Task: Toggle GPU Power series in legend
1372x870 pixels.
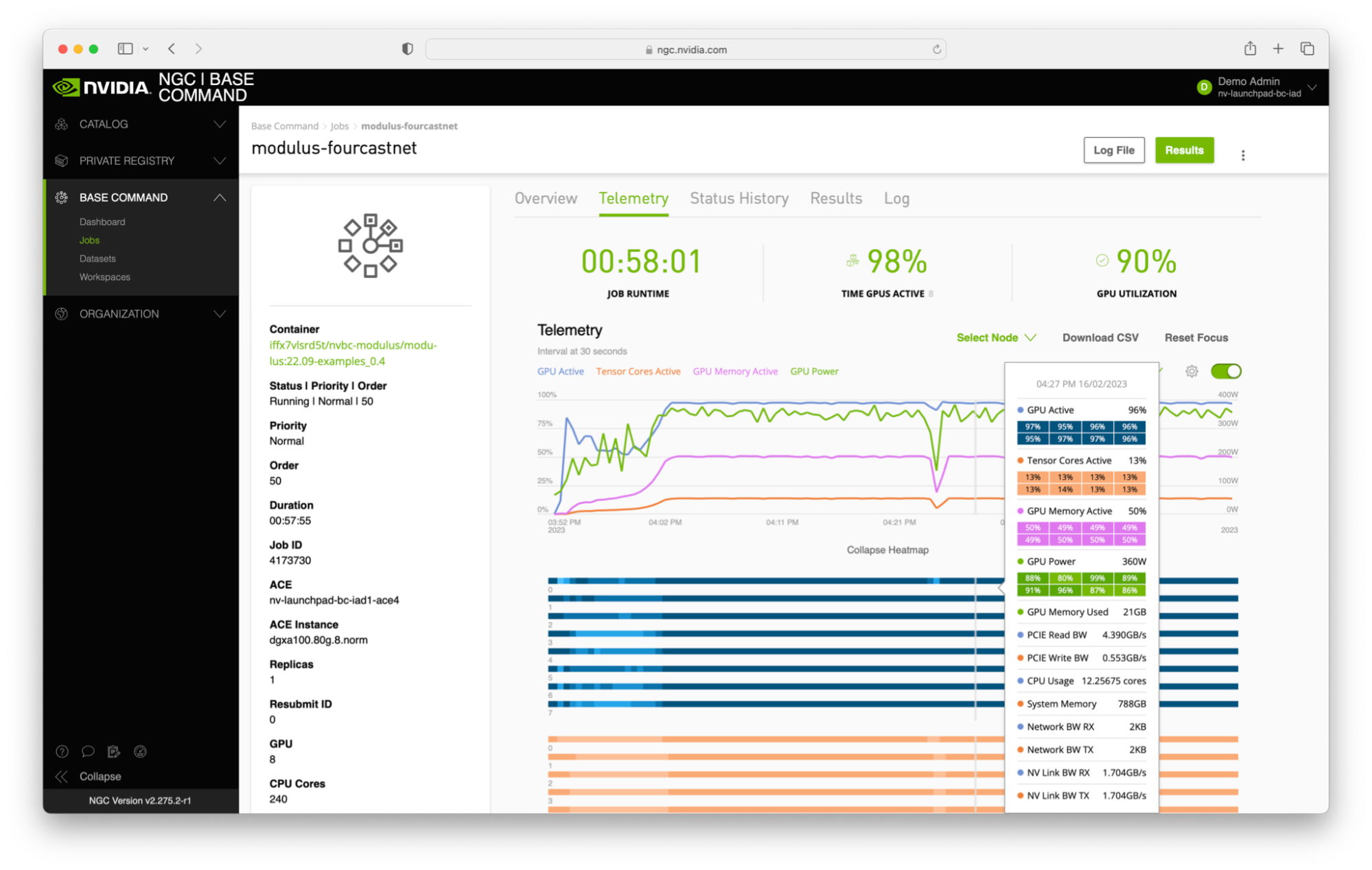Action: pyautogui.click(x=814, y=371)
